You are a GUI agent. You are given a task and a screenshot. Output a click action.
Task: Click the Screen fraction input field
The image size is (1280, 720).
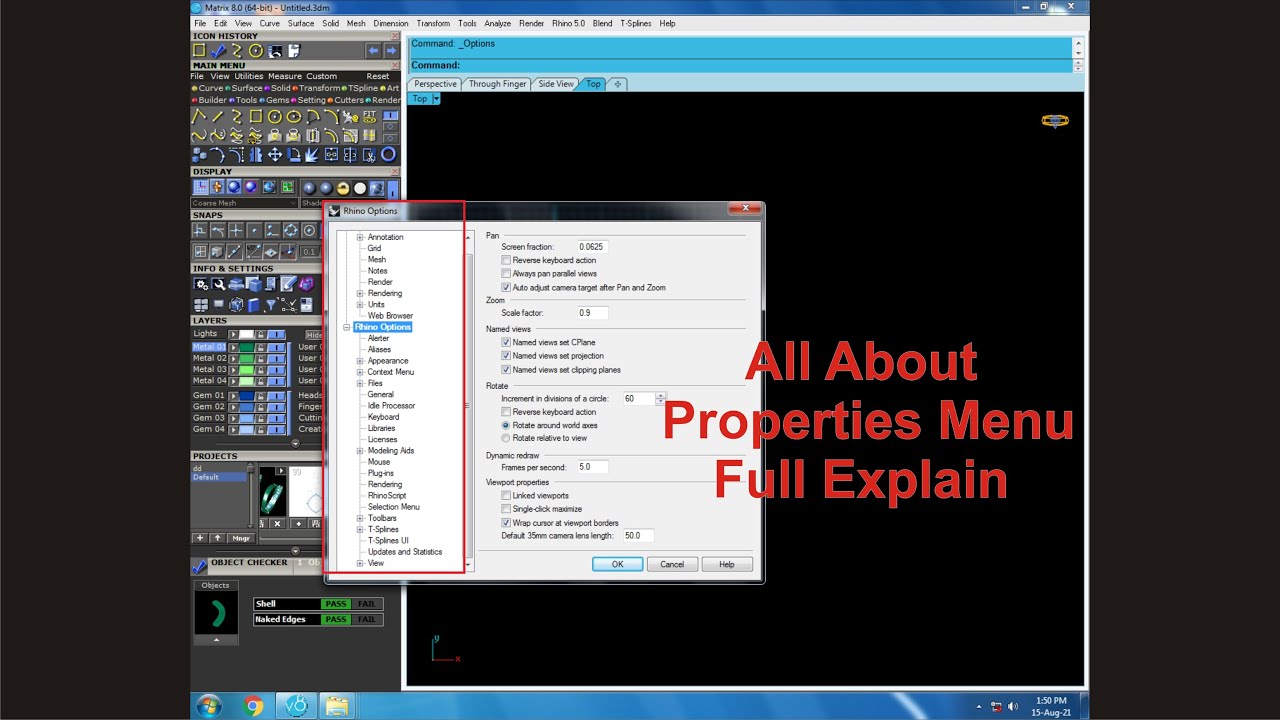(592, 246)
